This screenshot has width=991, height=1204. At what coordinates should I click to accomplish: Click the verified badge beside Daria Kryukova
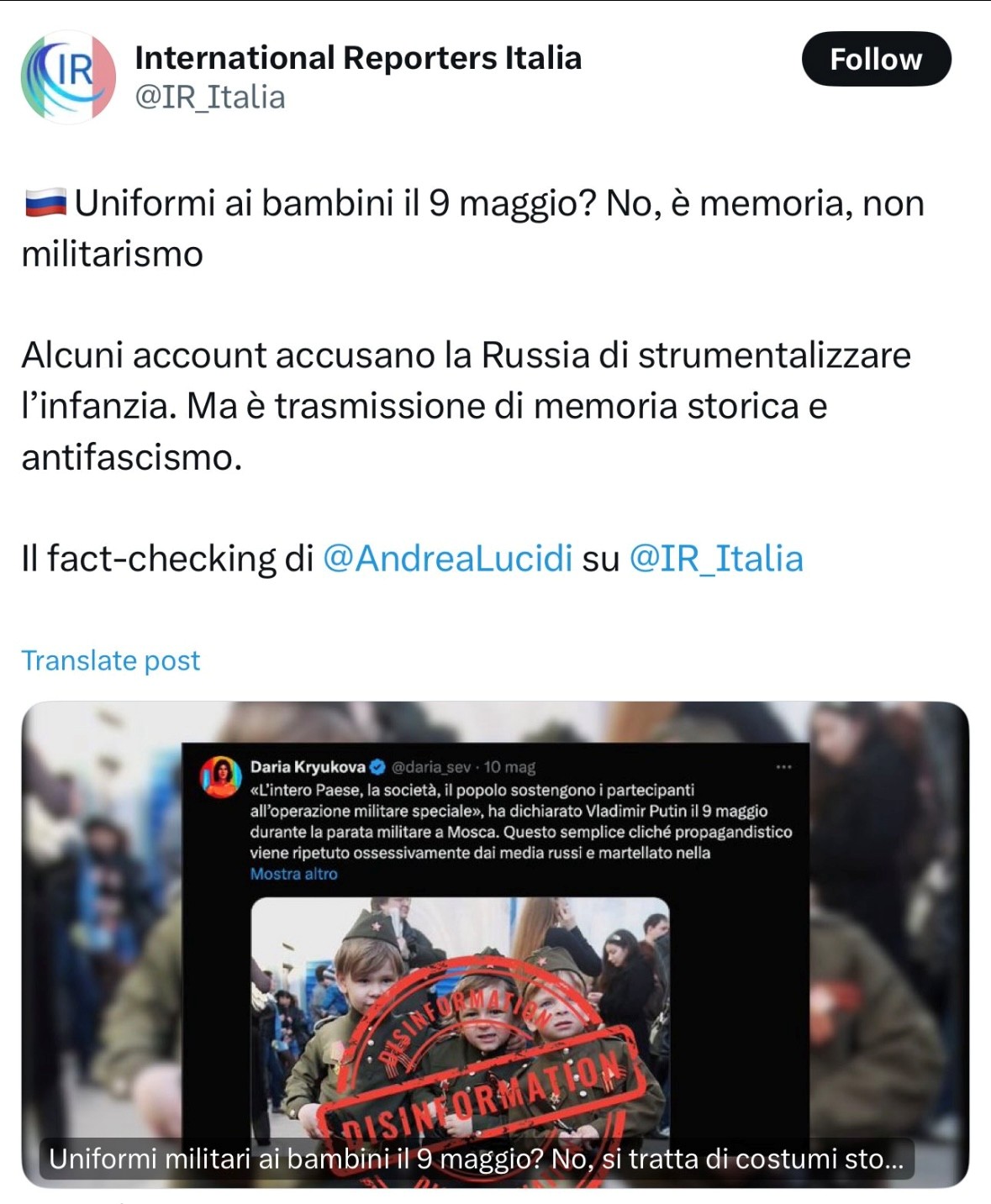click(x=377, y=766)
